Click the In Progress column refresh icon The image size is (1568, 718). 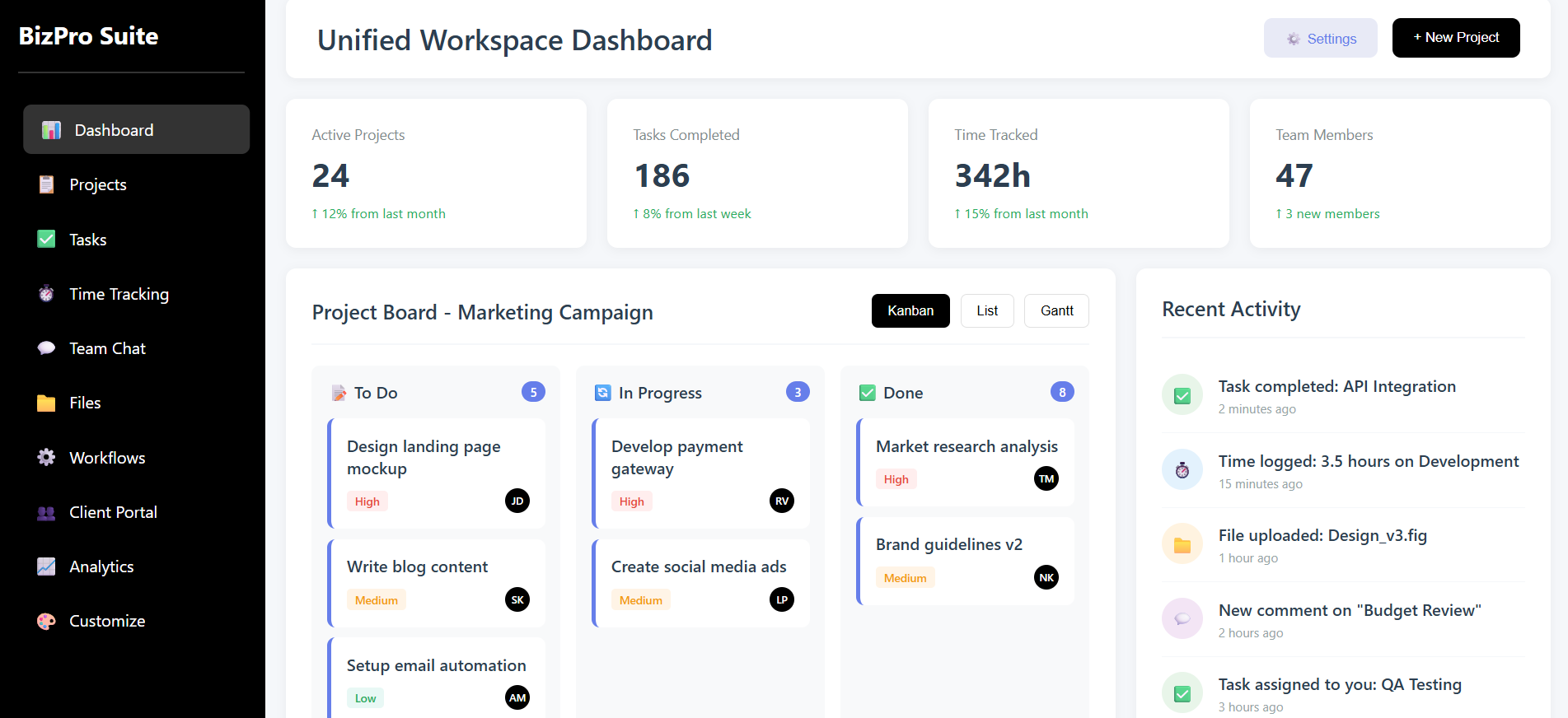click(603, 393)
